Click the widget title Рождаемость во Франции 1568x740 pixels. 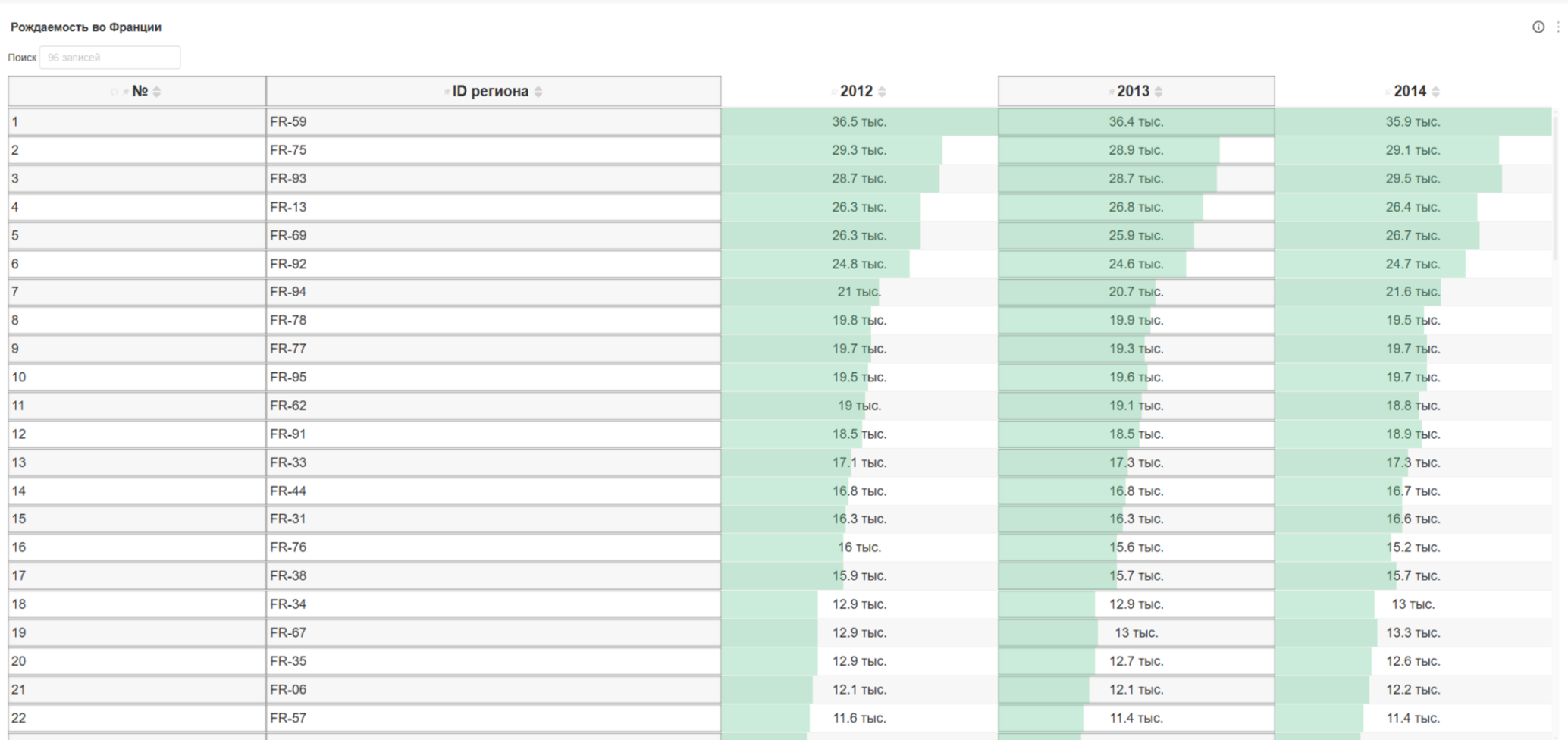[86, 27]
